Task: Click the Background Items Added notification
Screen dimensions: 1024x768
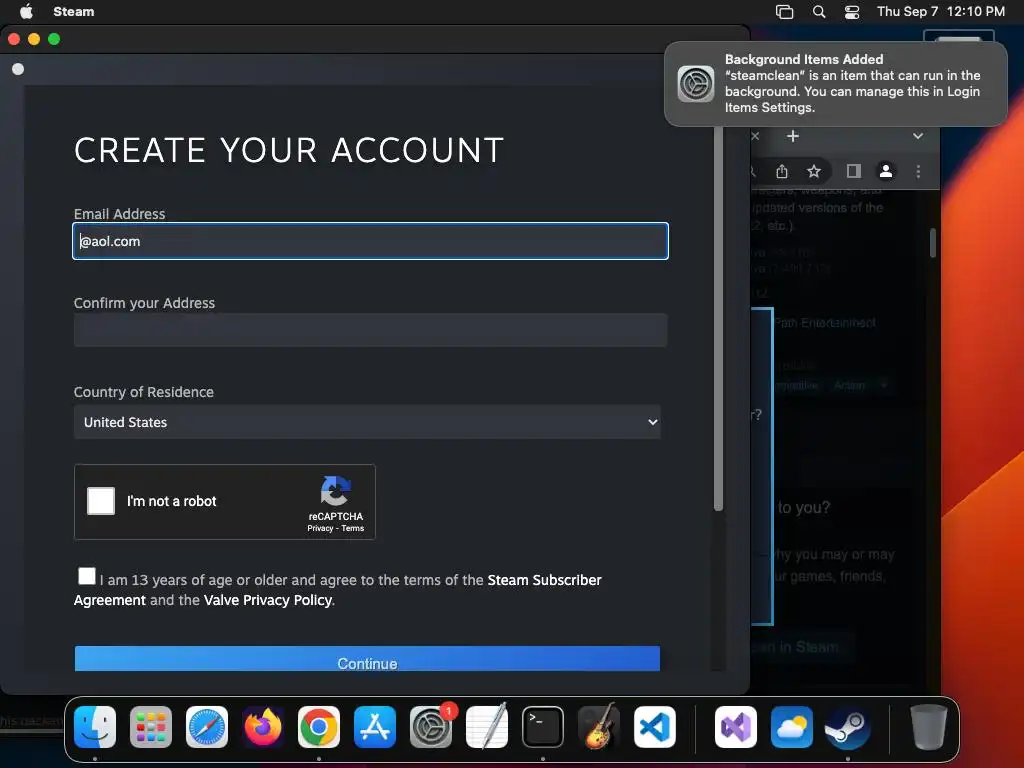Action: (835, 84)
